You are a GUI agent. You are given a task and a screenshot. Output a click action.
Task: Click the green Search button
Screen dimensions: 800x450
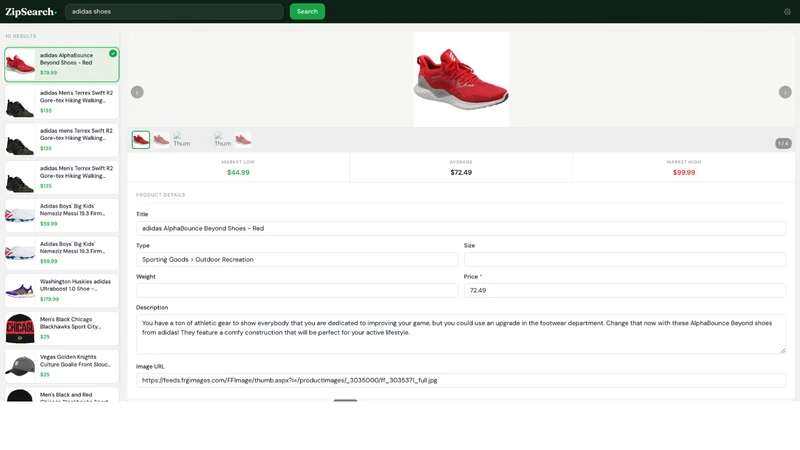(x=307, y=12)
